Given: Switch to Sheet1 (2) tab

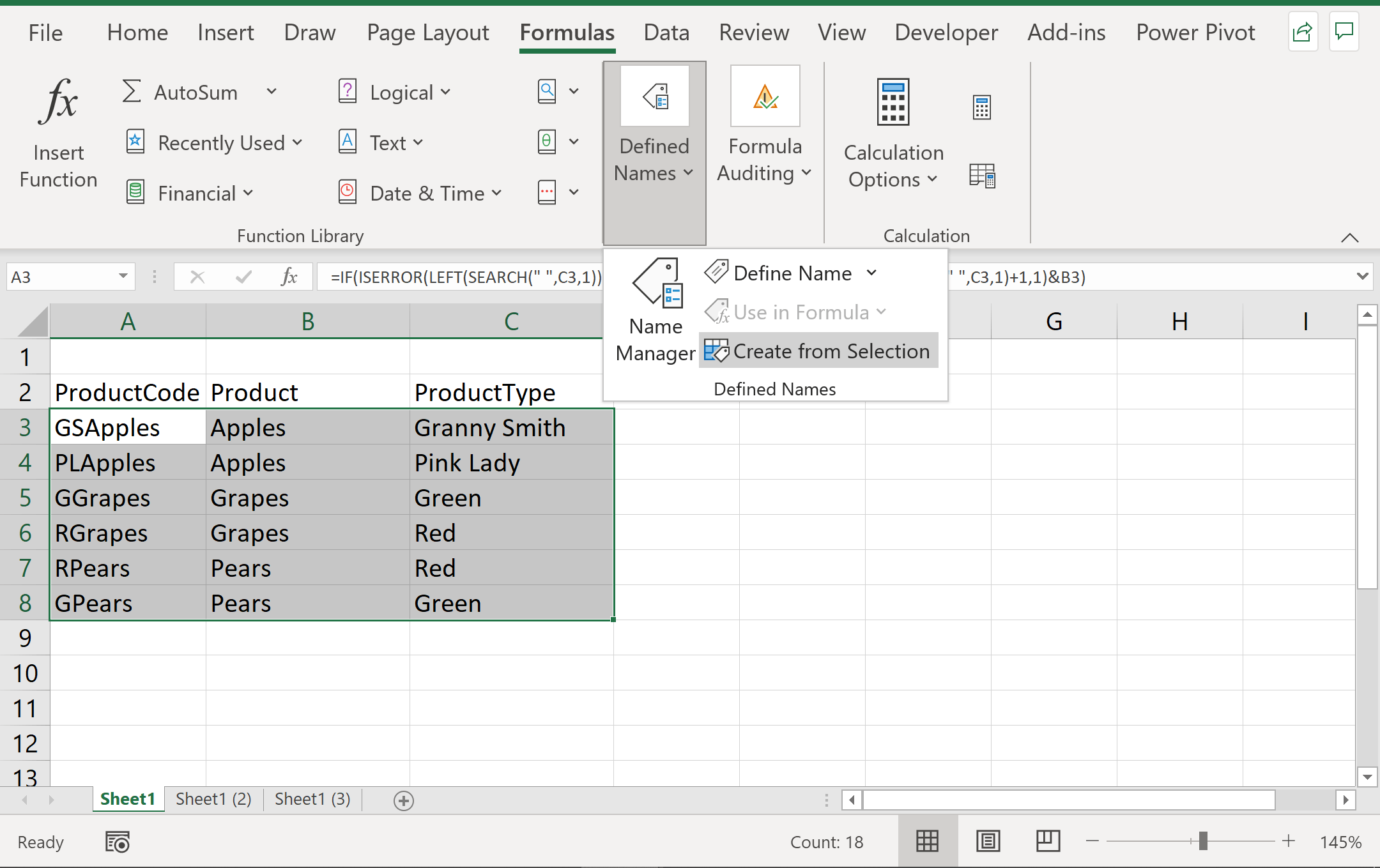Looking at the screenshot, I should 213,799.
